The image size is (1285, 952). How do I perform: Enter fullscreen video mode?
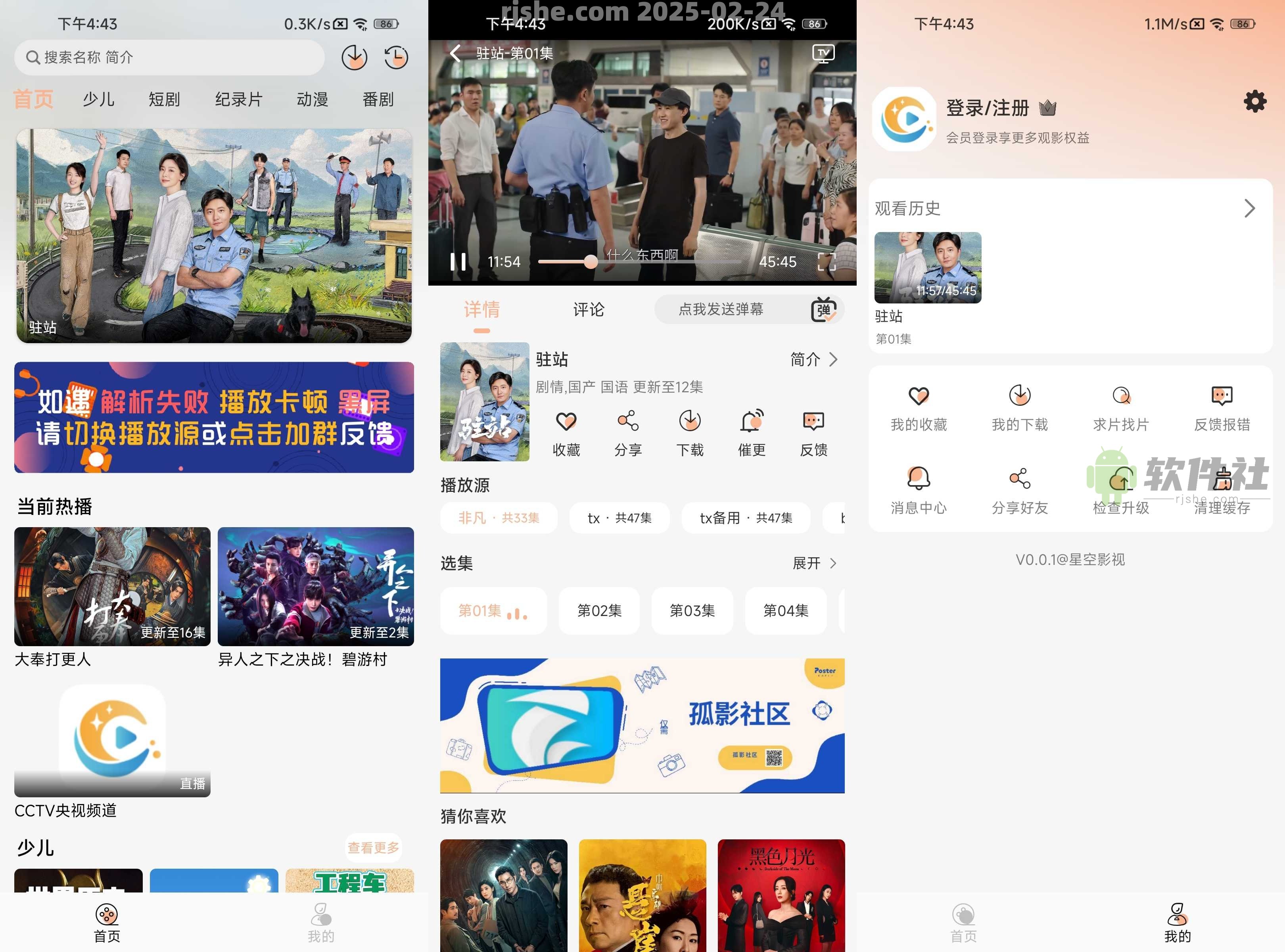click(x=826, y=262)
